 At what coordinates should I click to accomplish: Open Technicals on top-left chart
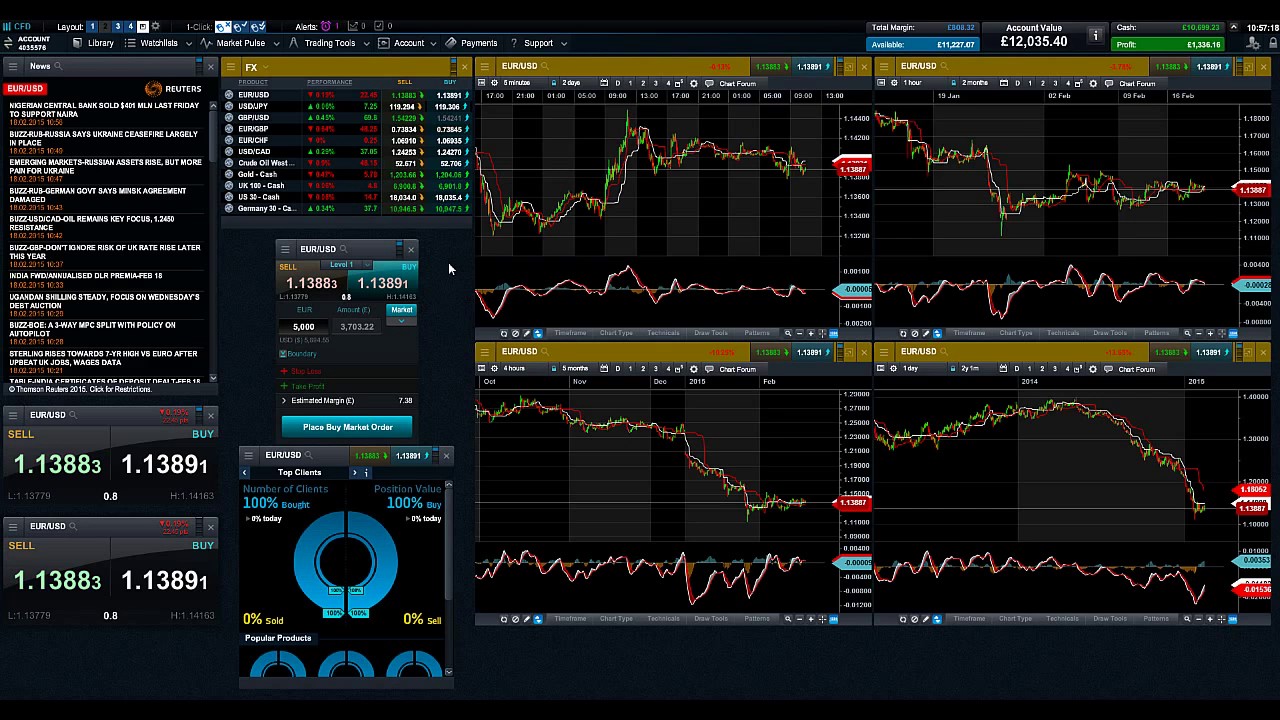point(663,333)
